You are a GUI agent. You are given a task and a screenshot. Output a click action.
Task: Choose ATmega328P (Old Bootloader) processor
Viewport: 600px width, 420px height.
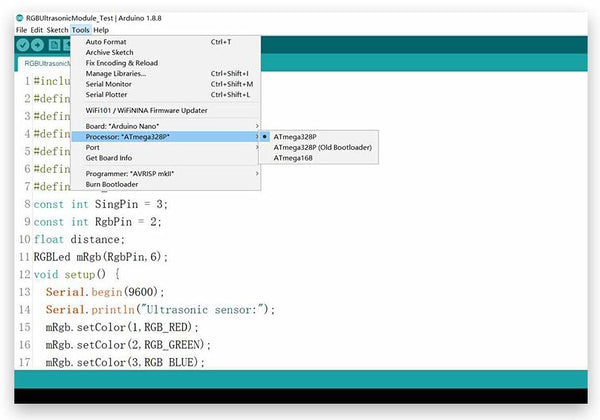coord(321,147)
